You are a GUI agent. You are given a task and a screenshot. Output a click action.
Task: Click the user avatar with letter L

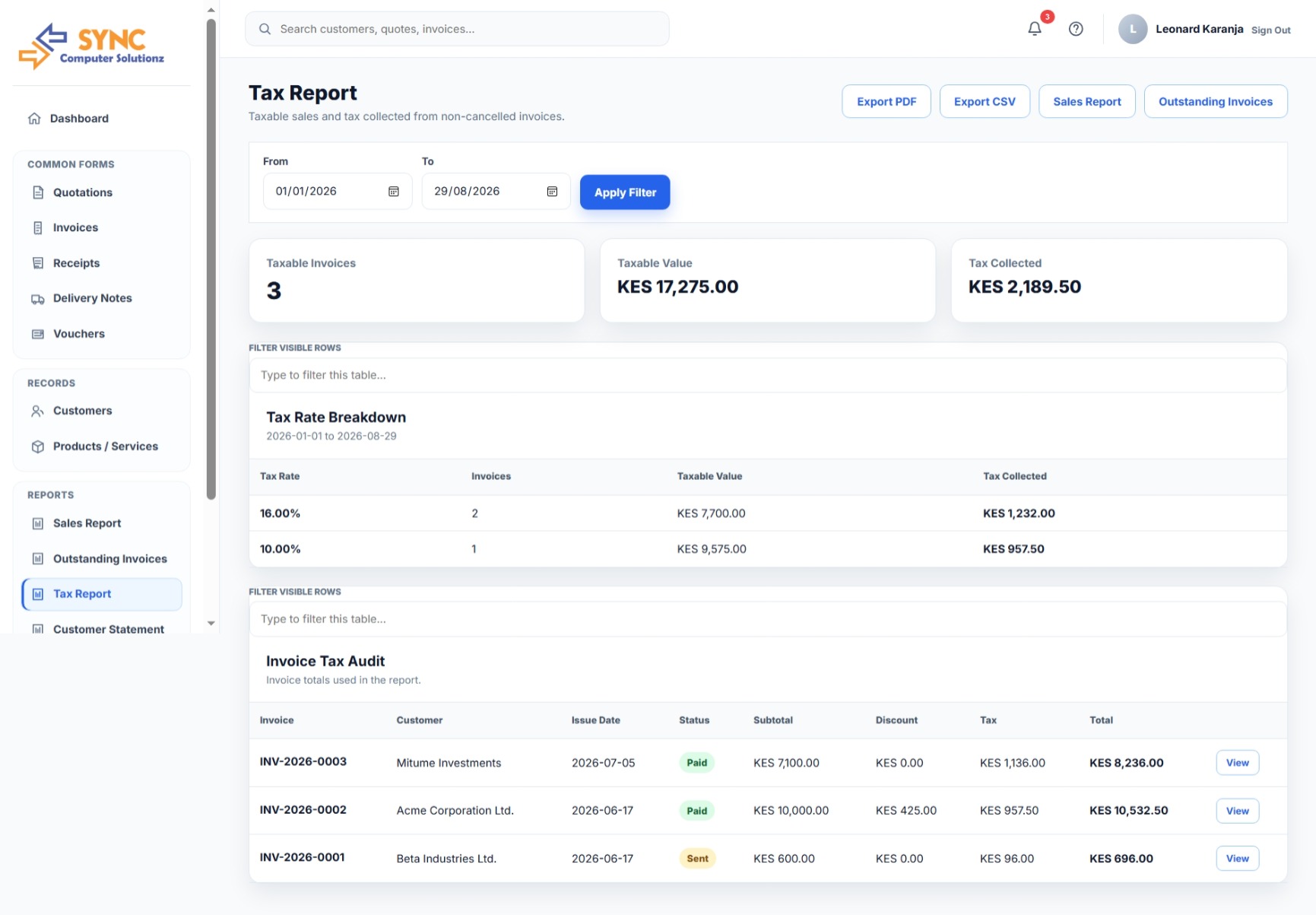pyautogui.click(x=1133, y=29)
